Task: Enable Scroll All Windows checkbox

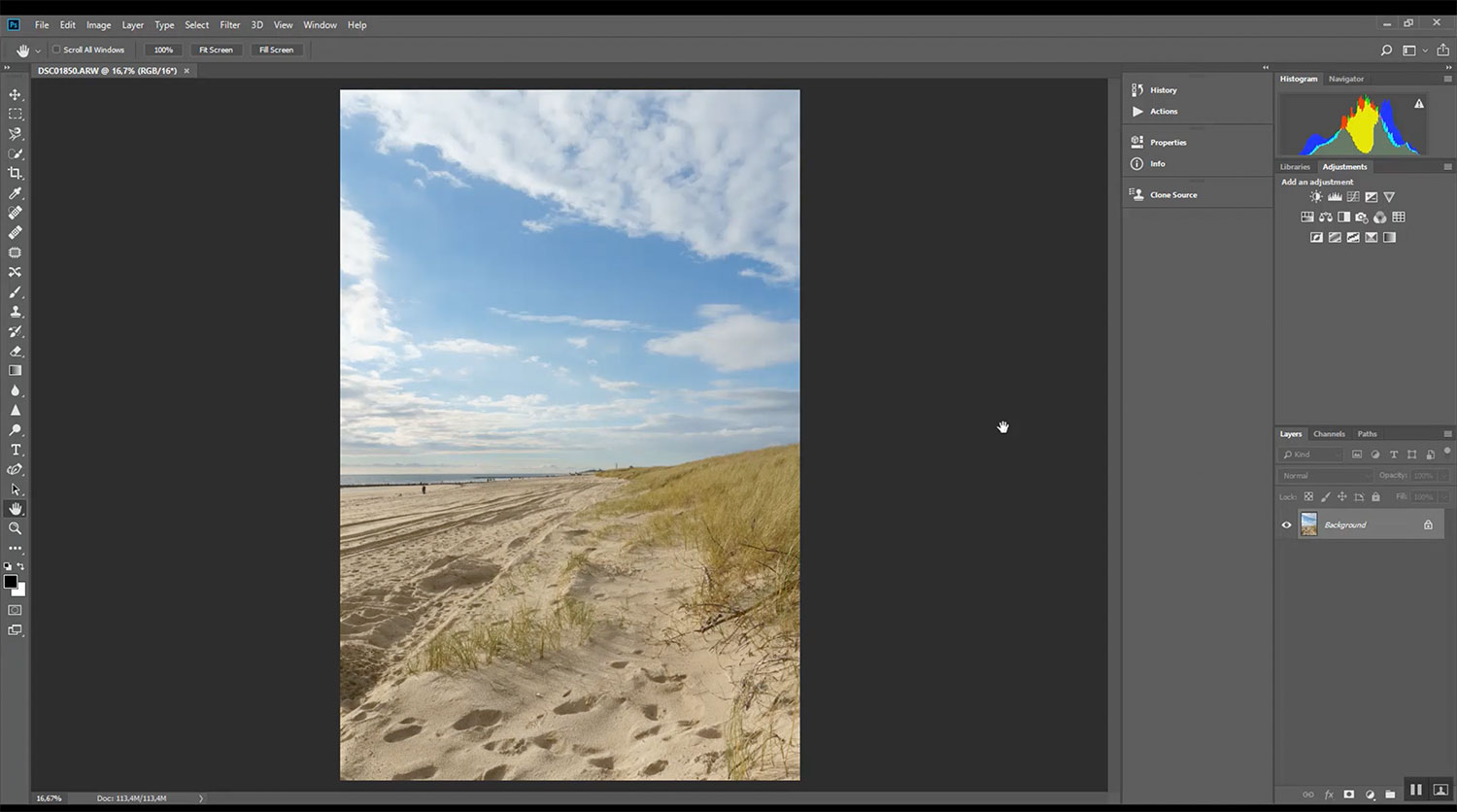Action: pos(56,50)
